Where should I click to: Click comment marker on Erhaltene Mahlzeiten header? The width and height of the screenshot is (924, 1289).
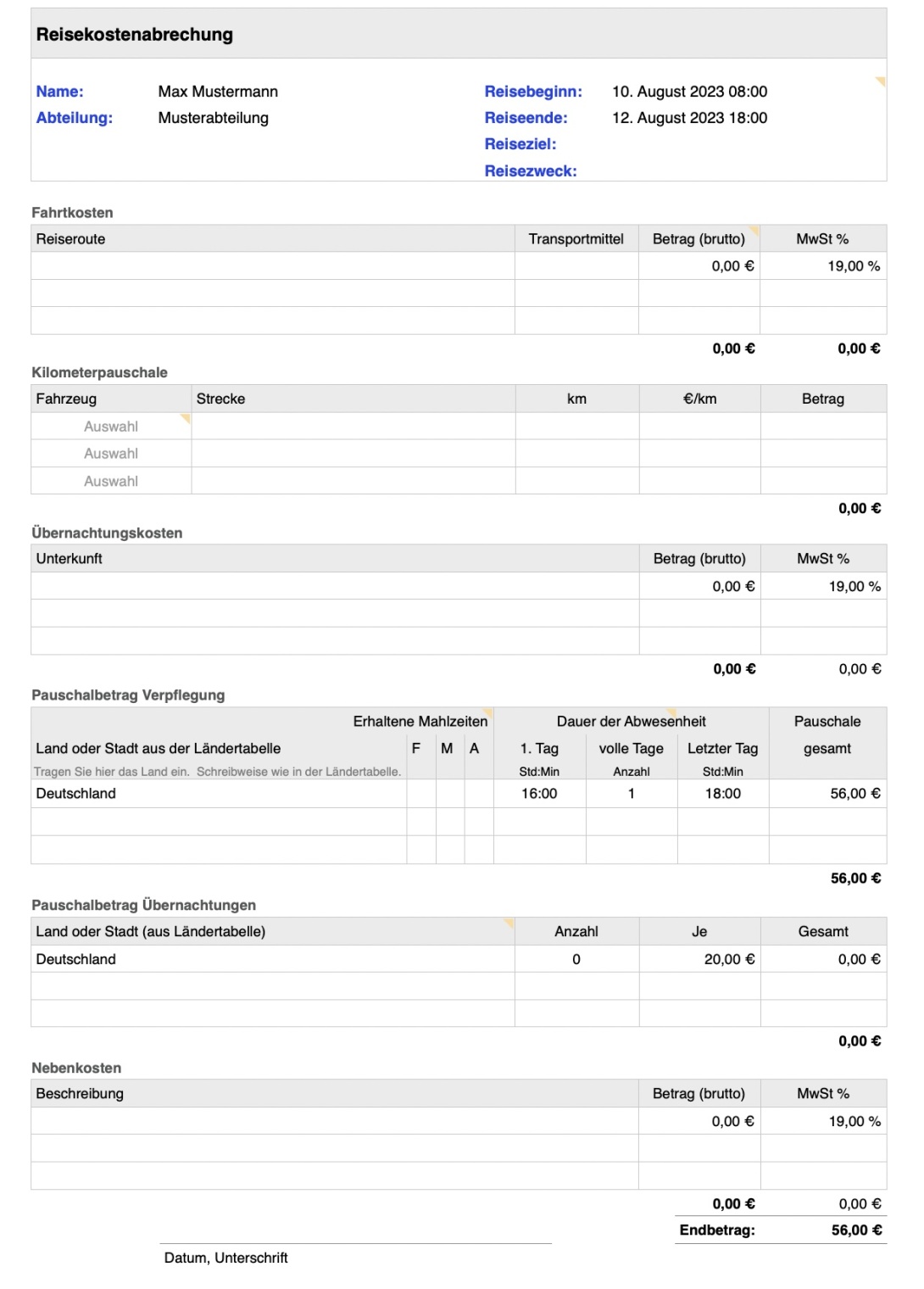tap(488, 711)
